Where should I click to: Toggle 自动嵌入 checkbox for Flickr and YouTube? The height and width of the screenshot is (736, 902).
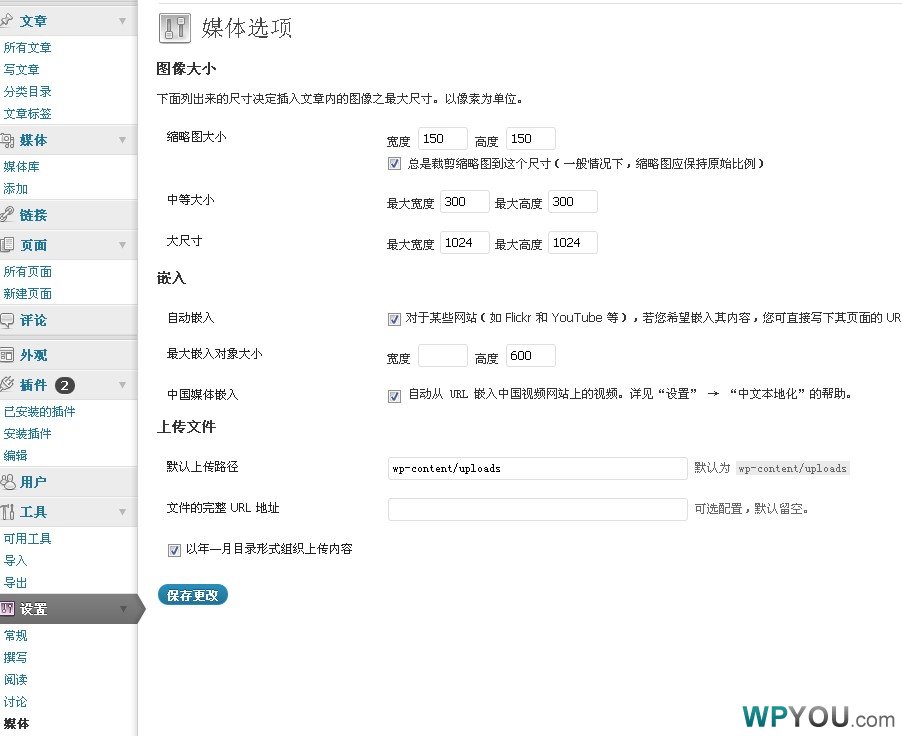pyautogui.click(x=394, y=319)
